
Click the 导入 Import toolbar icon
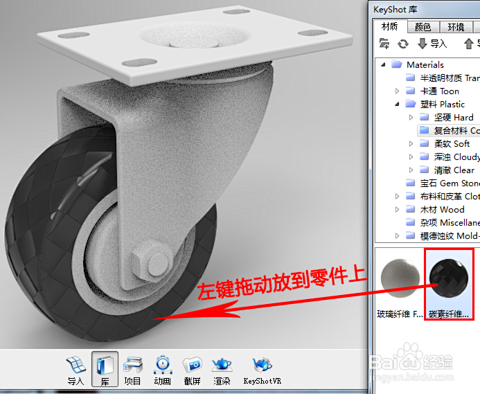click(76, 370)
